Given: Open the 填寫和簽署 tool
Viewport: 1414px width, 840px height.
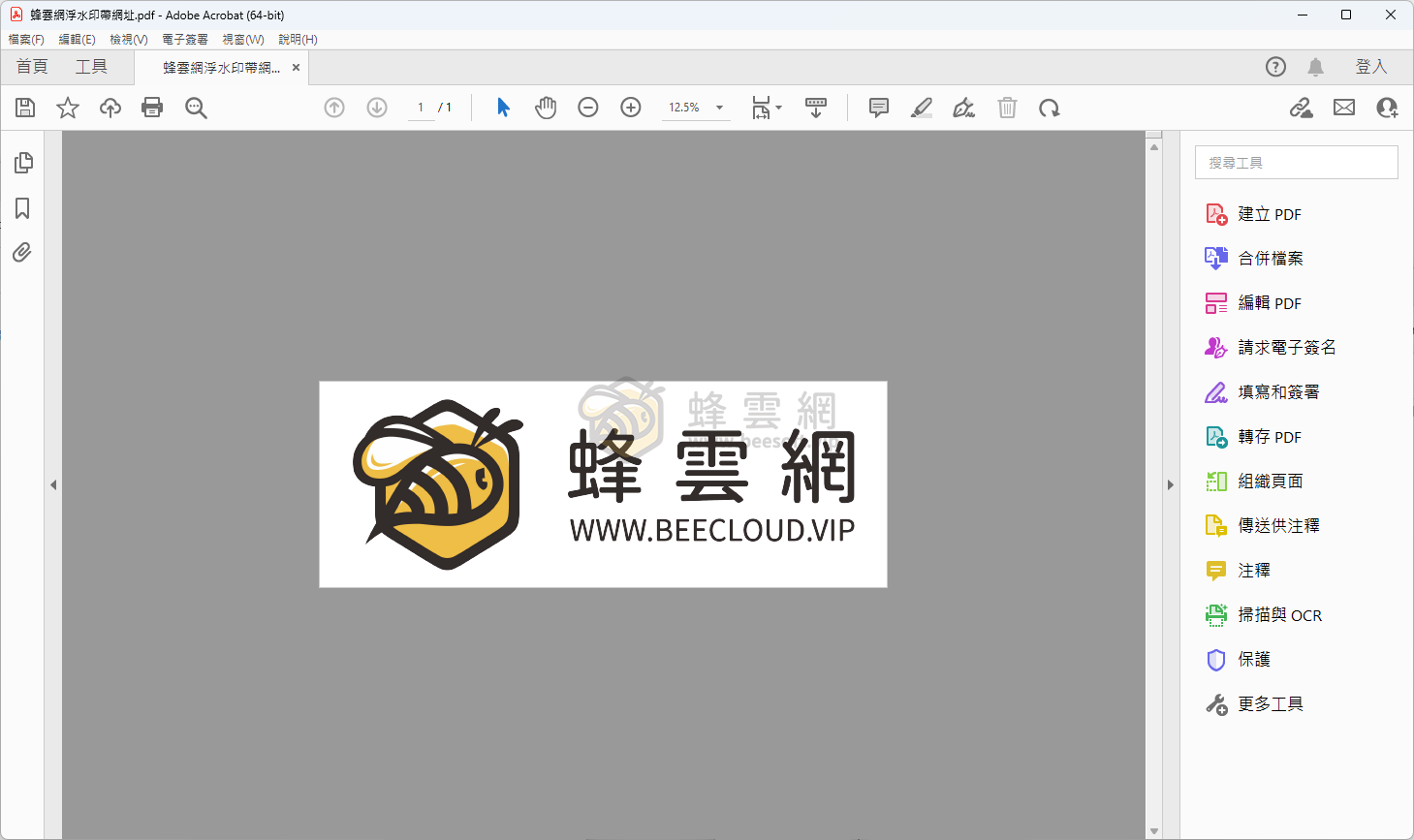Looking at the screenshot, I should [1262, 392].
